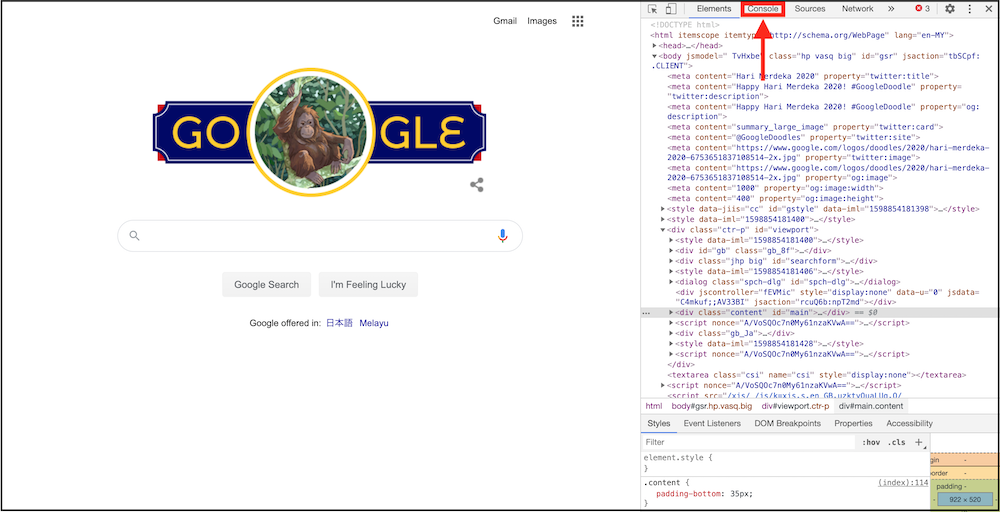
Task: Expand the dialog spch-dlg node
Action: click(671, 282)
